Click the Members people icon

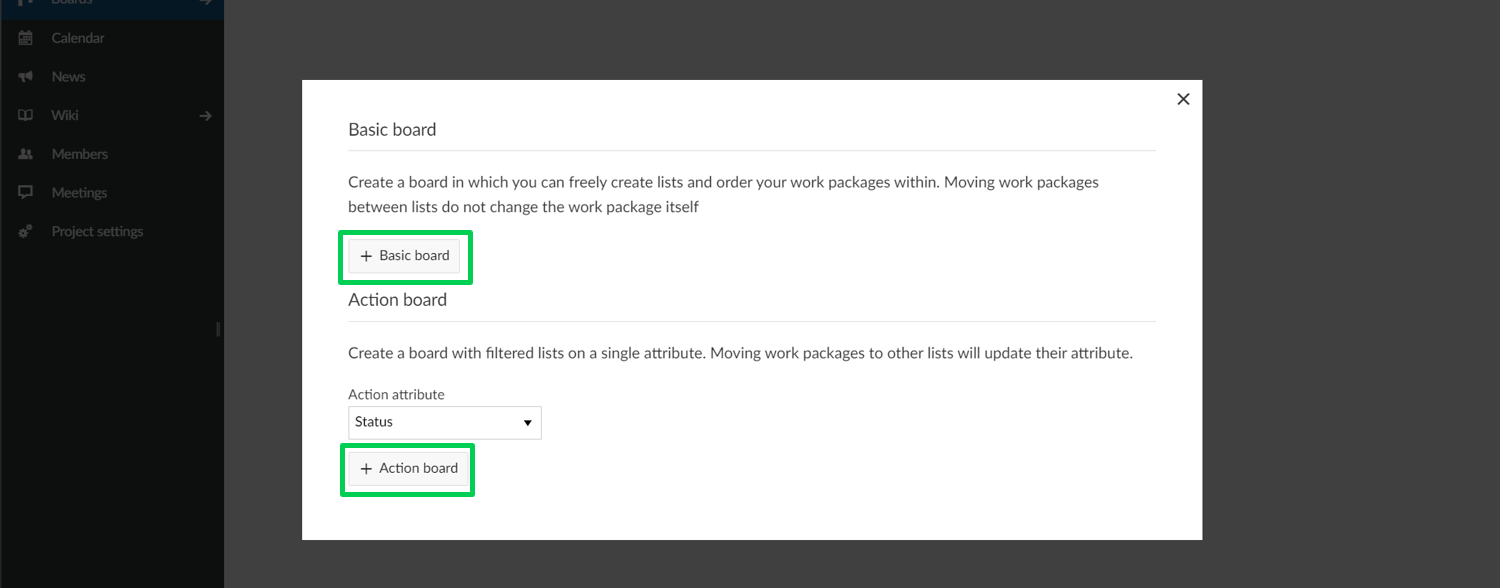point(26,154)
